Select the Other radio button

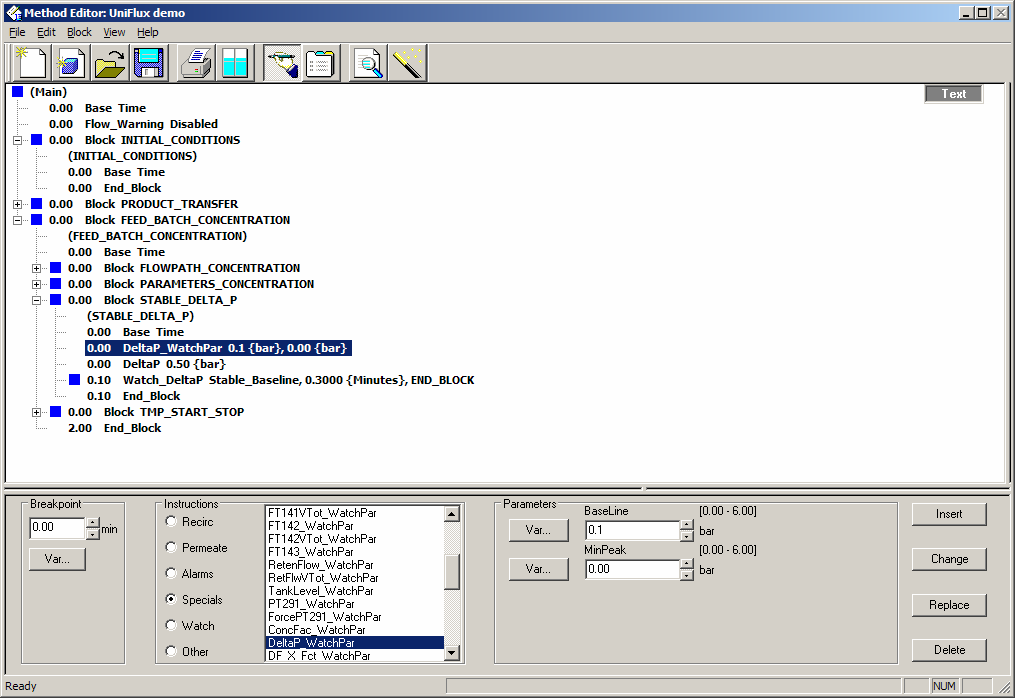(171, 651)
